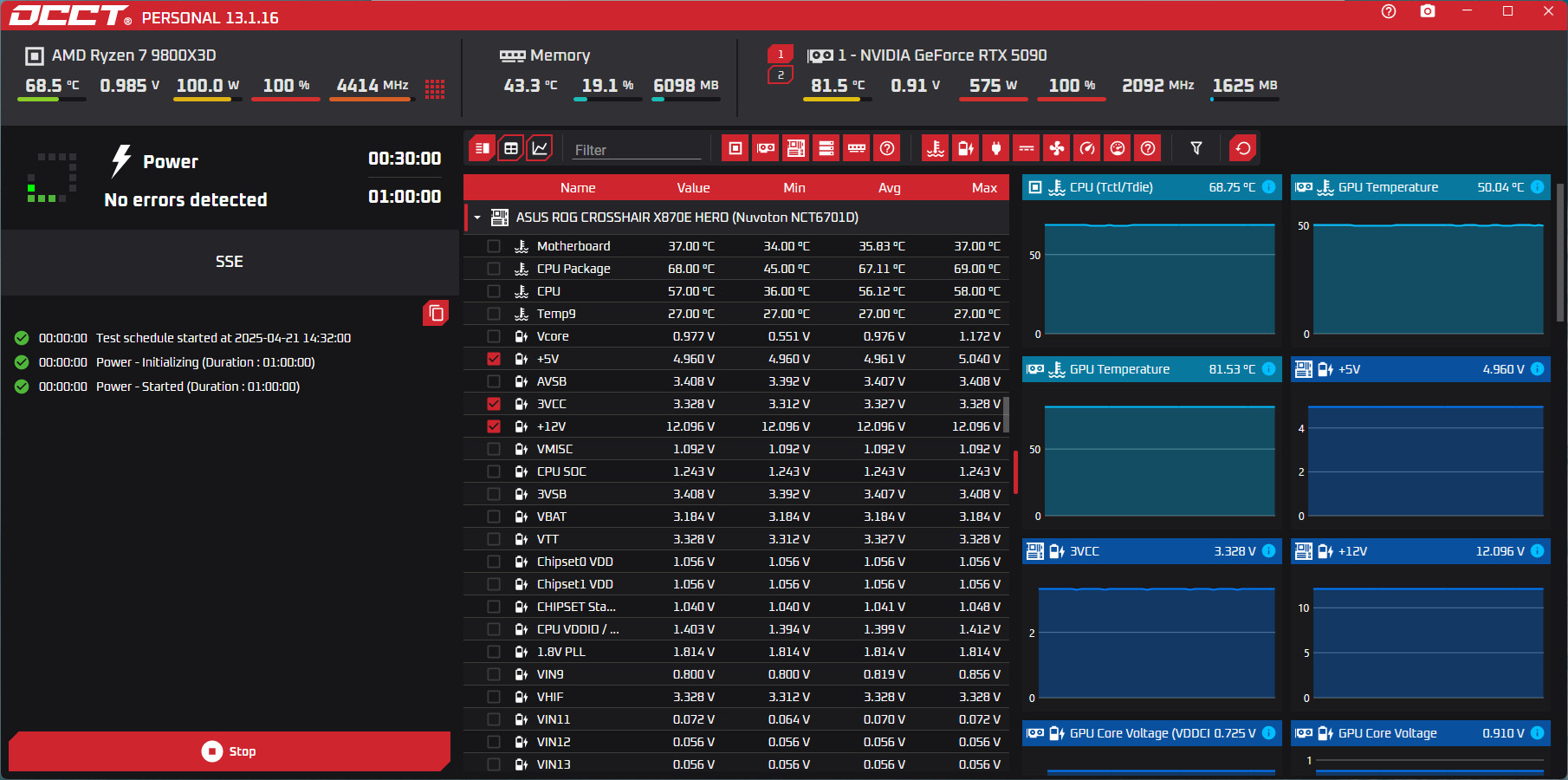Screen dimensions: 1568x780
Task: Click the GPU Temperature 81.53 °C graph header
Action: pyautogui.click(x=1152, y=369)
